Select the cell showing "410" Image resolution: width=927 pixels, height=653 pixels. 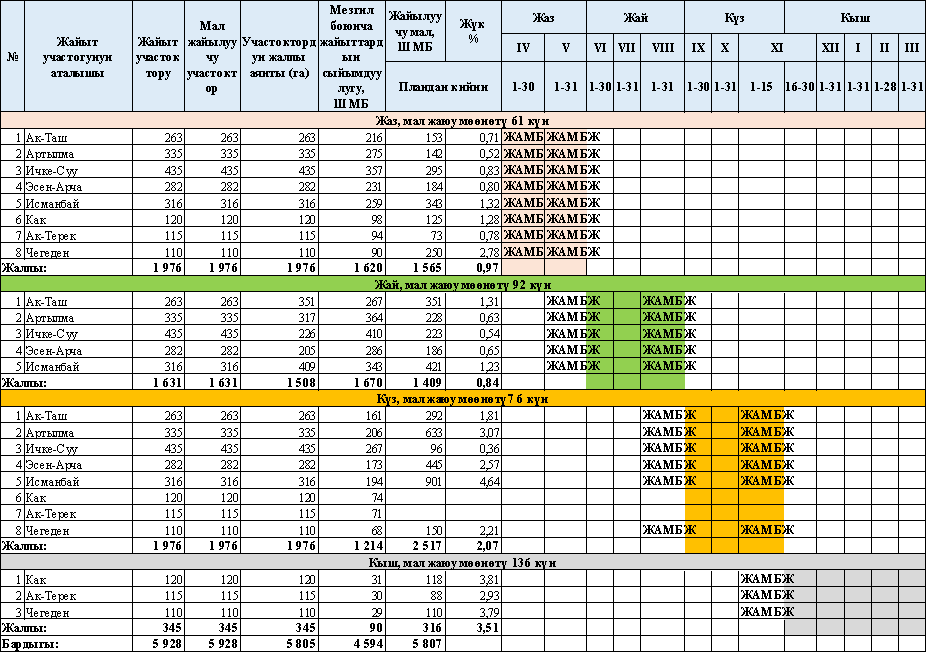pos(352,334)
